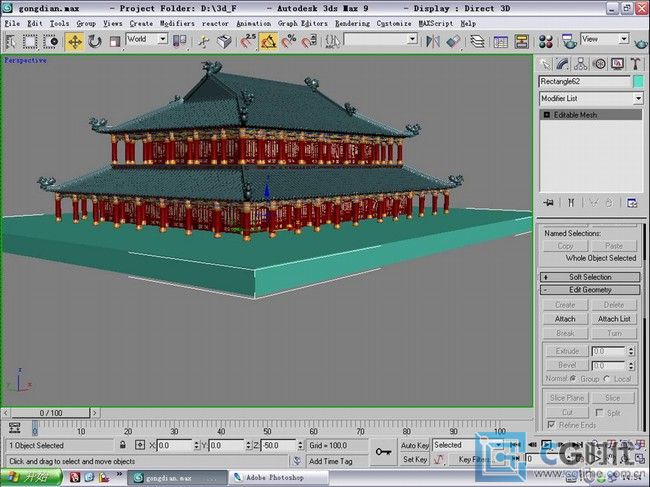Toggle Show End Result icon
Image resolution: width=650 pixels, height=487 pixels.
571,203
